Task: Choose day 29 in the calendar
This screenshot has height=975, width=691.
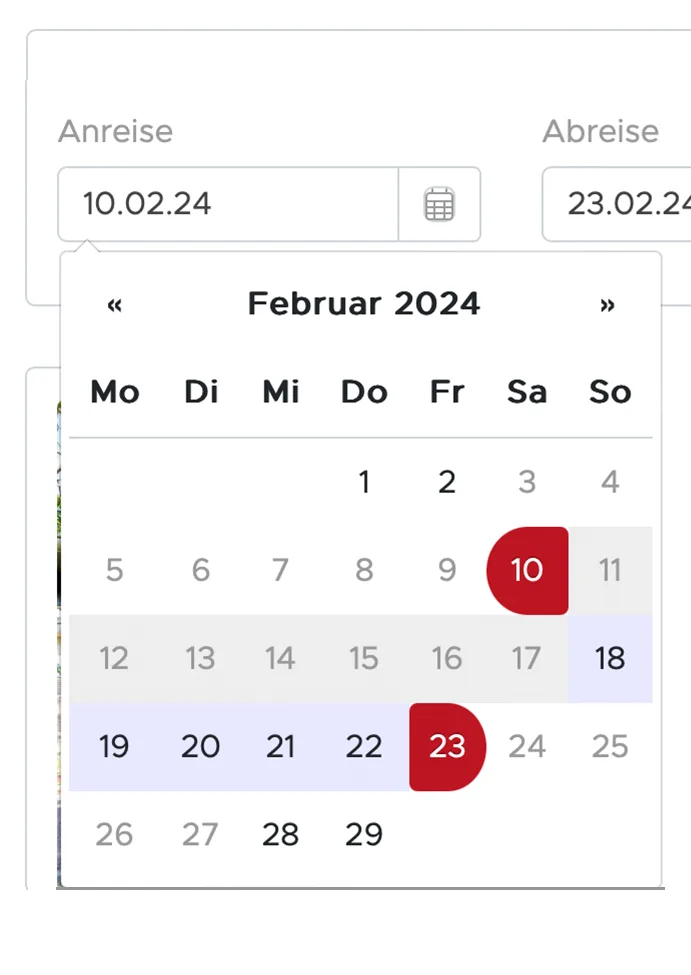Action: [364, 834]
